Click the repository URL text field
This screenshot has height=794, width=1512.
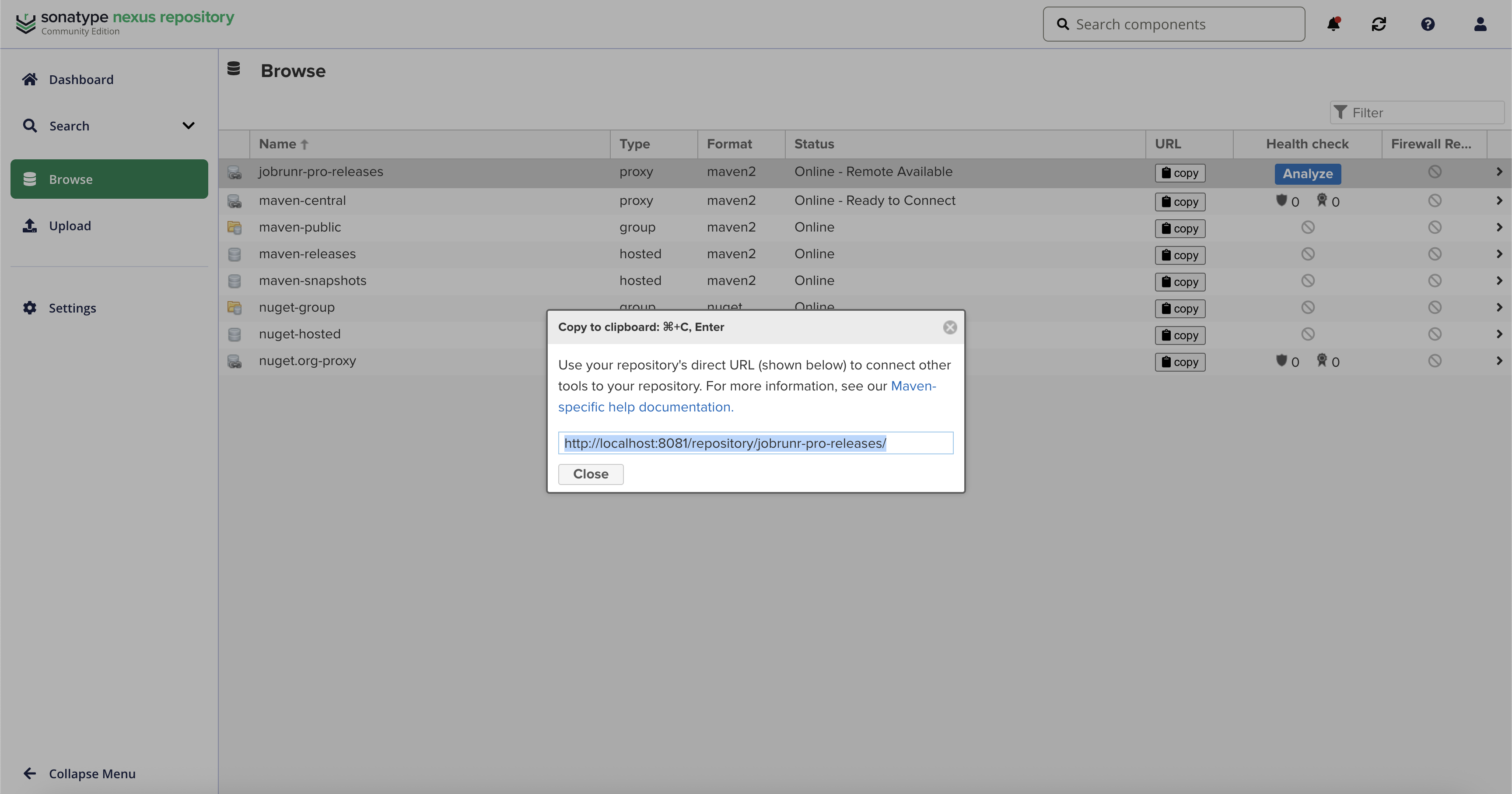(x=755, y=443)
